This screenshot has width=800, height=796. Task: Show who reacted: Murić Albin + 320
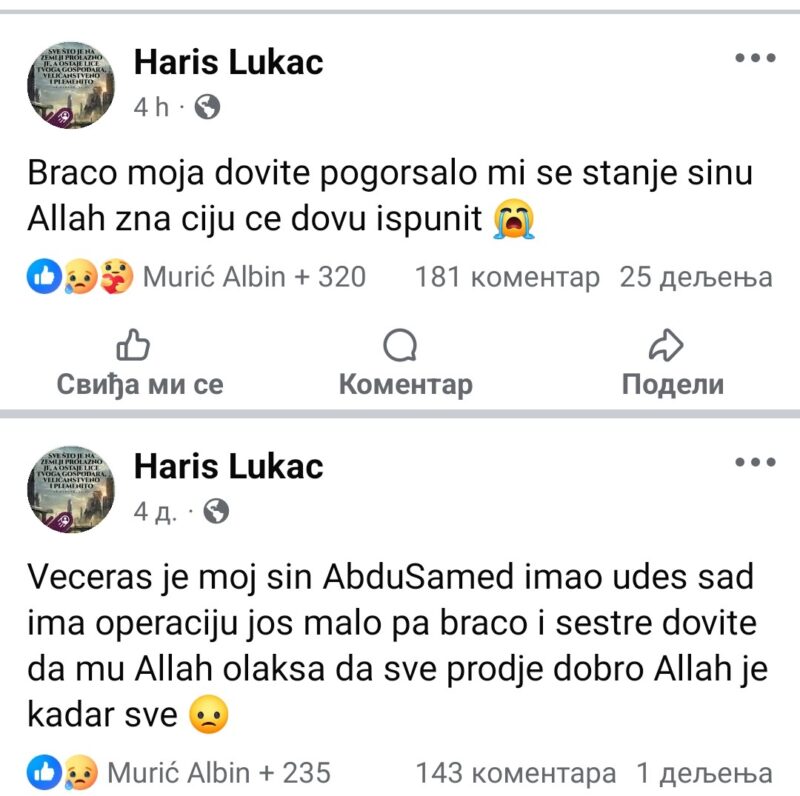click(254, 276)
